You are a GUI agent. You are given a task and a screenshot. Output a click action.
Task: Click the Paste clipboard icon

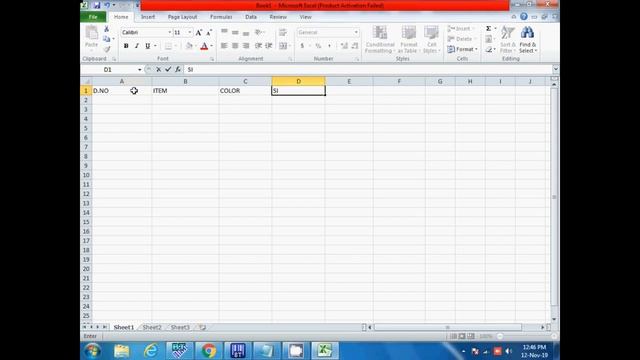91,33
